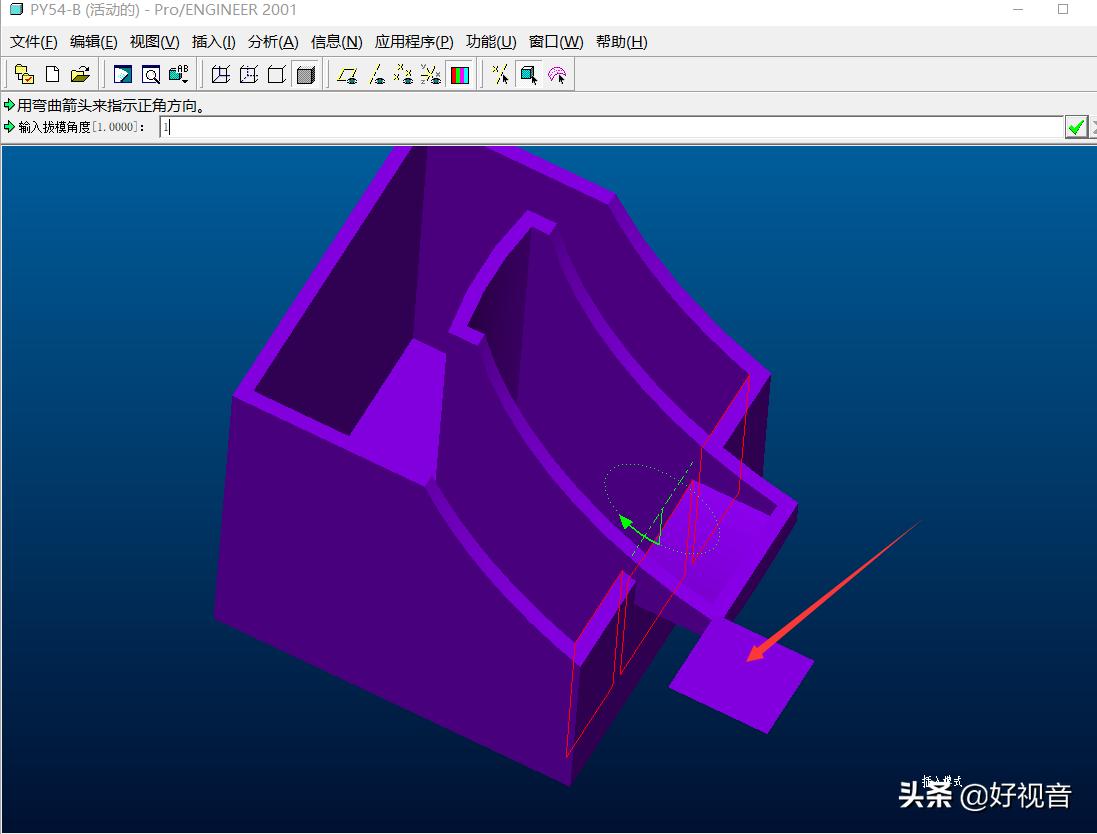1097x834 pixels.
Task: Click the model tree icon in toolbar
Action: [25, 75]
